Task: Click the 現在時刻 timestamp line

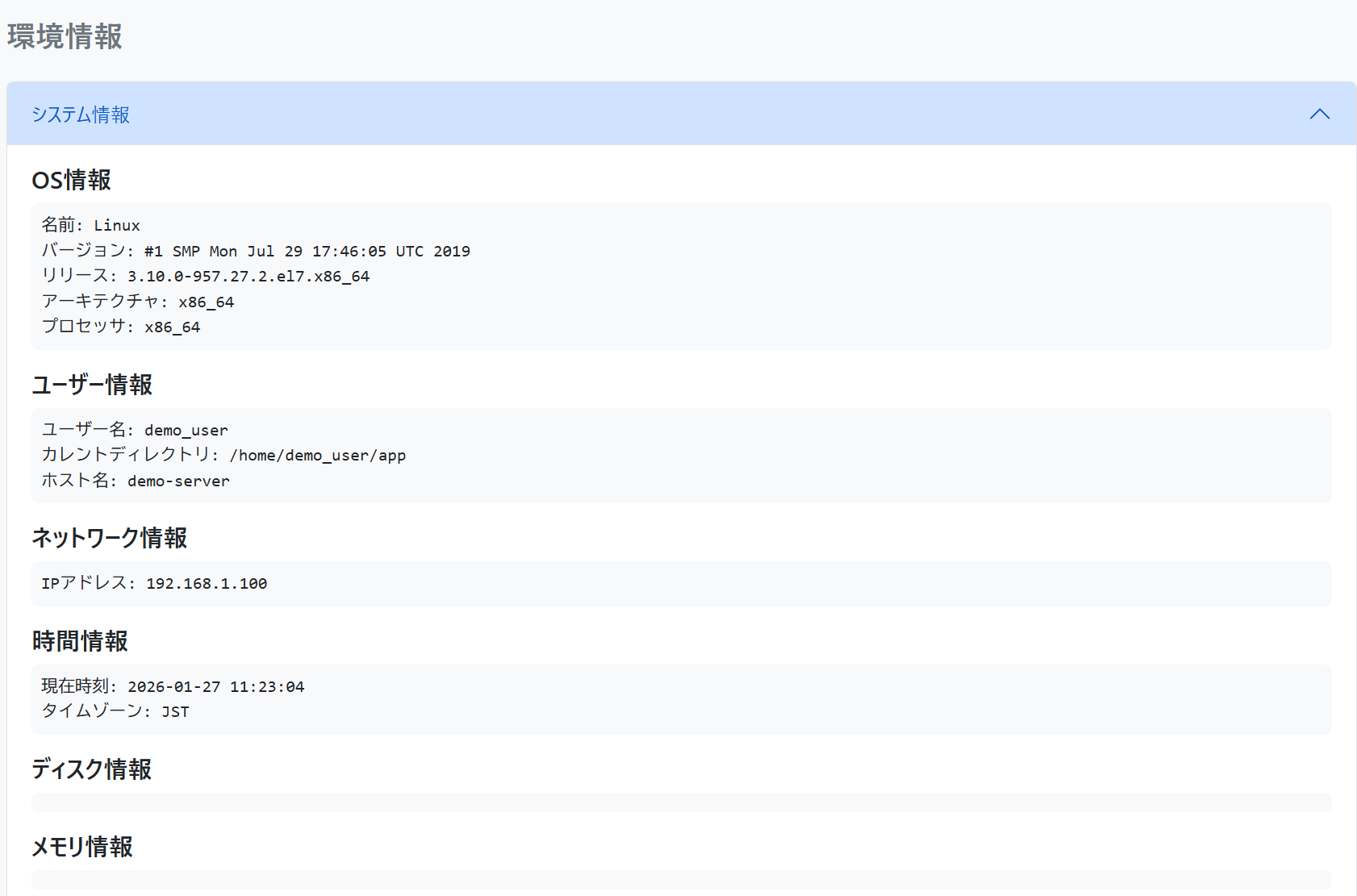Action: pyautogui.click(x=173, y=686)
